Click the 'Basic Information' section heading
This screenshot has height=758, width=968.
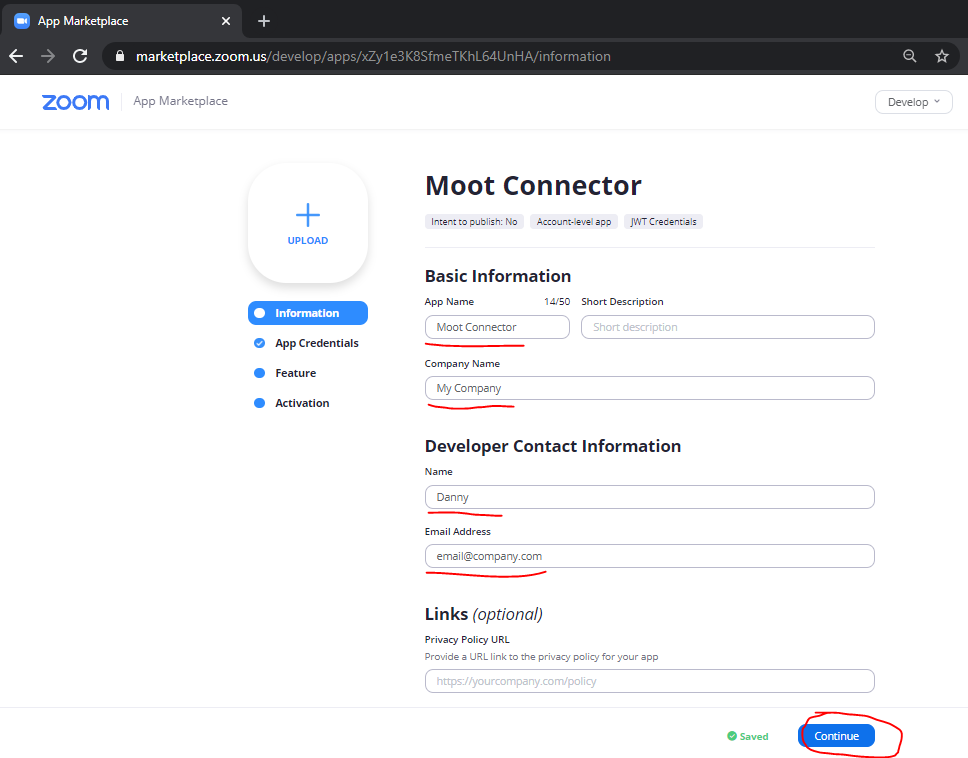(x=498, y=276)
